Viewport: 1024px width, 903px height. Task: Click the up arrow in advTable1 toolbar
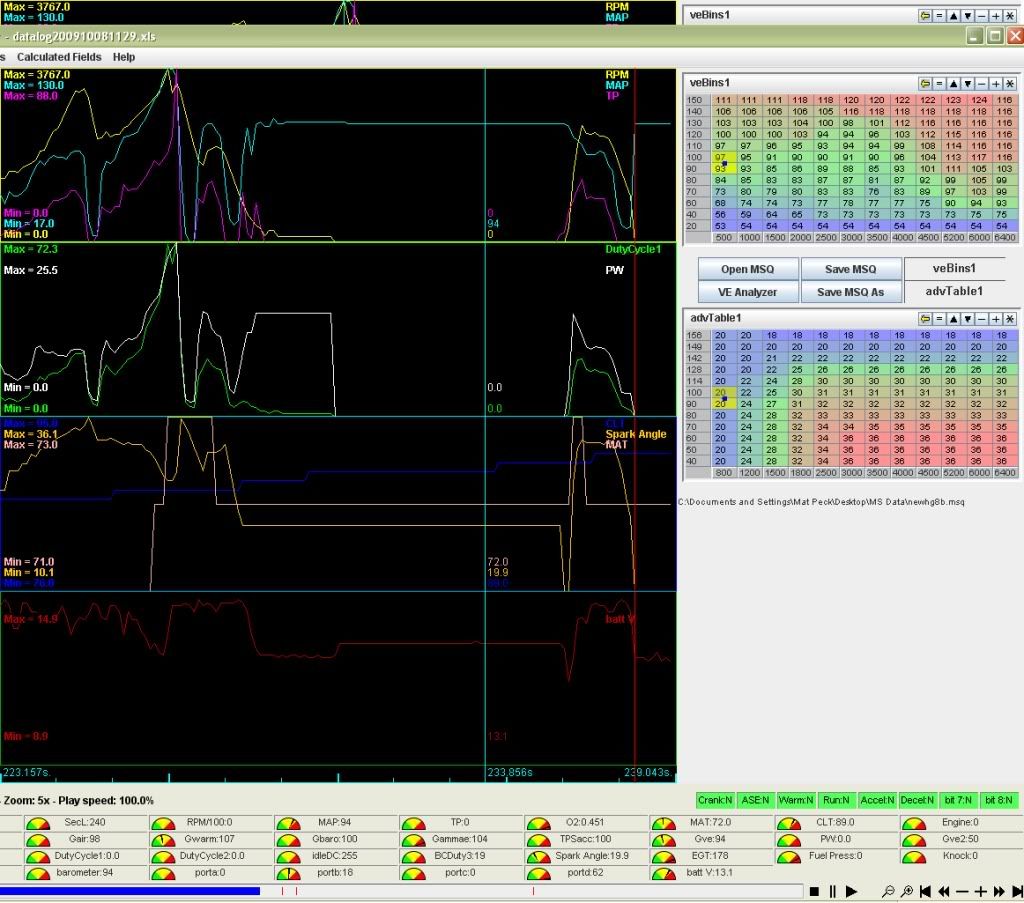(953, 318)
